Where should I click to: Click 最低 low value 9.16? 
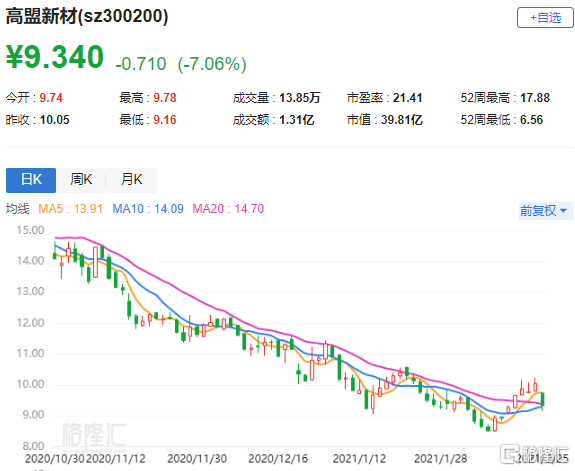pos(165,120)
